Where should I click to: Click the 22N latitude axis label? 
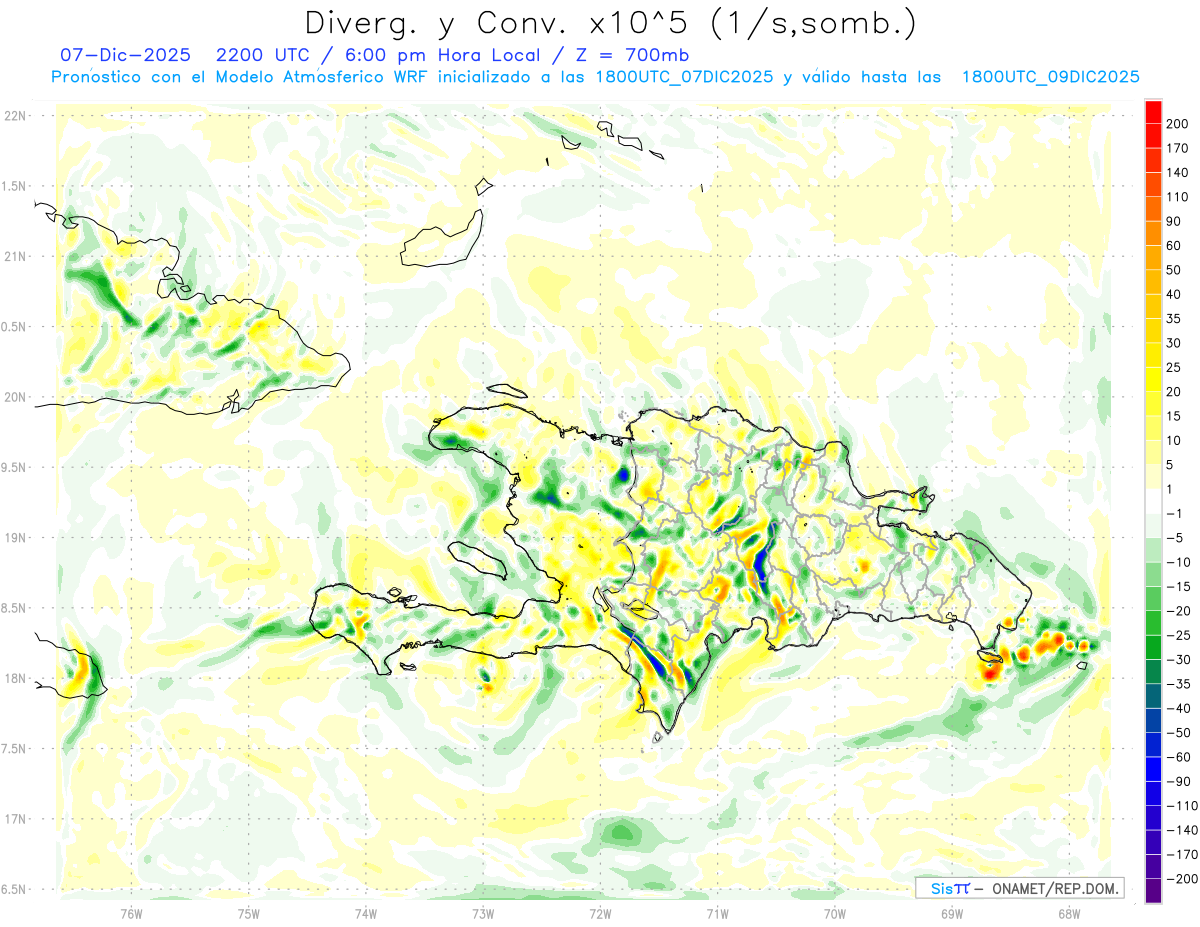15,116
